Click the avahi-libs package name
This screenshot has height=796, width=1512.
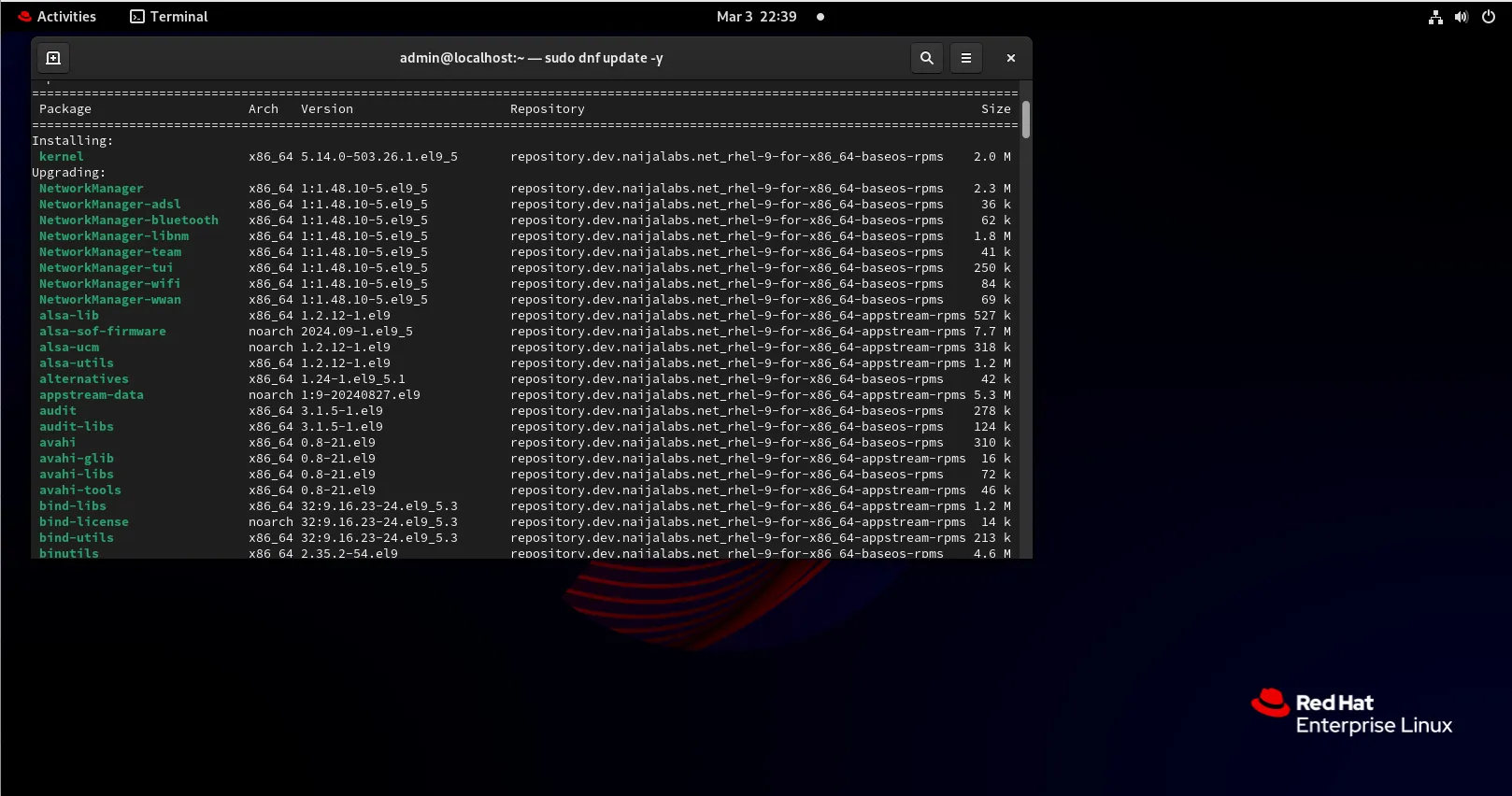(77, 475)
